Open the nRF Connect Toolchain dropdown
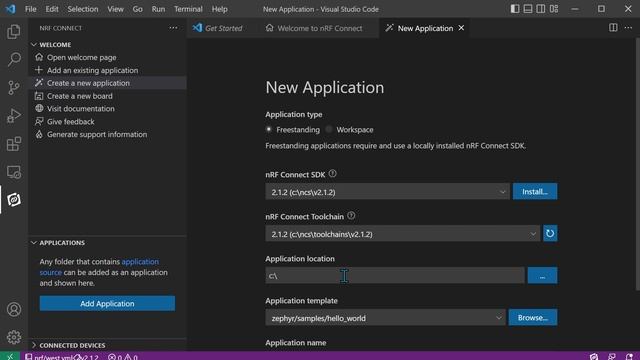The height and width of the screenshot is (360, 640). pos(402,234)
